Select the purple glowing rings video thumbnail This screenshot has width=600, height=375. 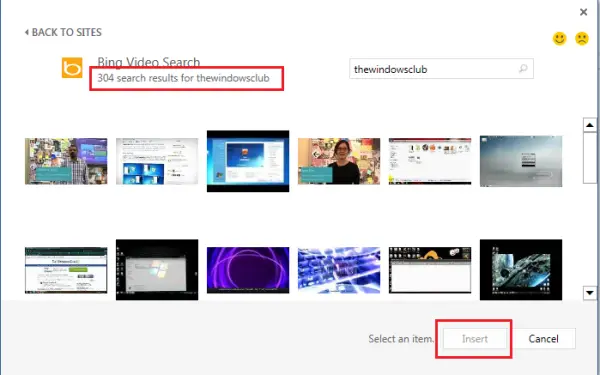click(248, 270)
